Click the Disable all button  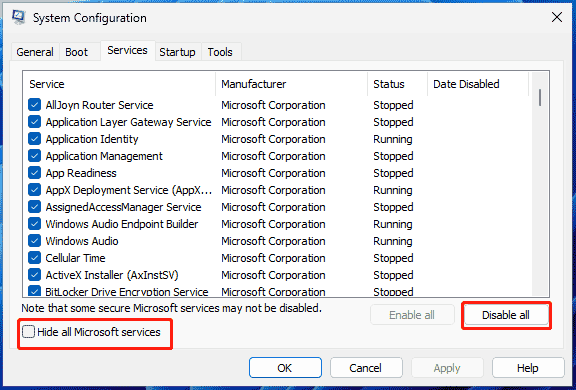pos(505,315)
